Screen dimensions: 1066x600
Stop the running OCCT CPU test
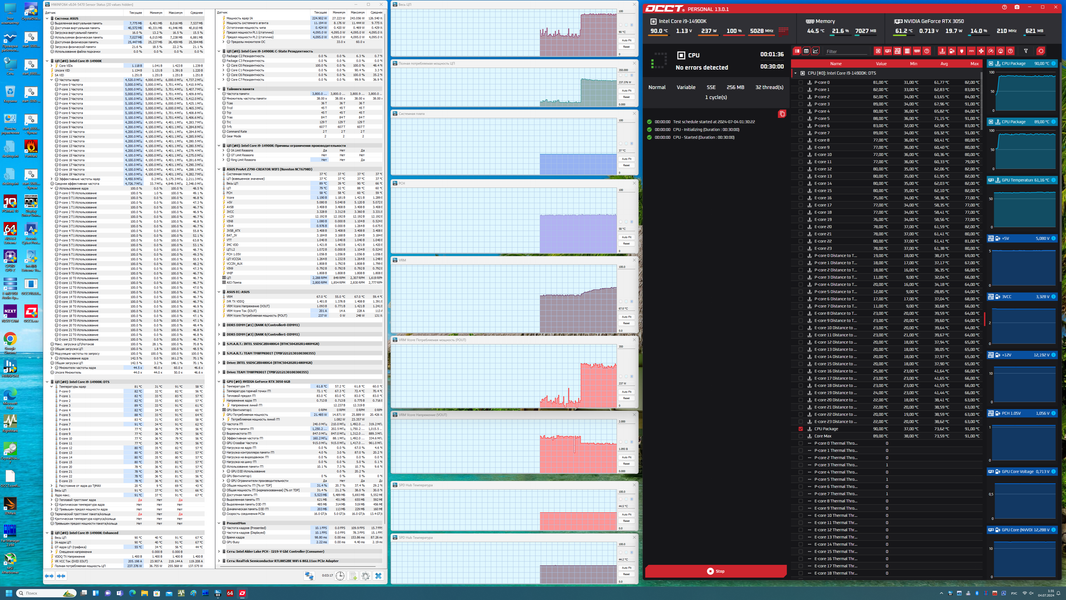tap(715, 571)
